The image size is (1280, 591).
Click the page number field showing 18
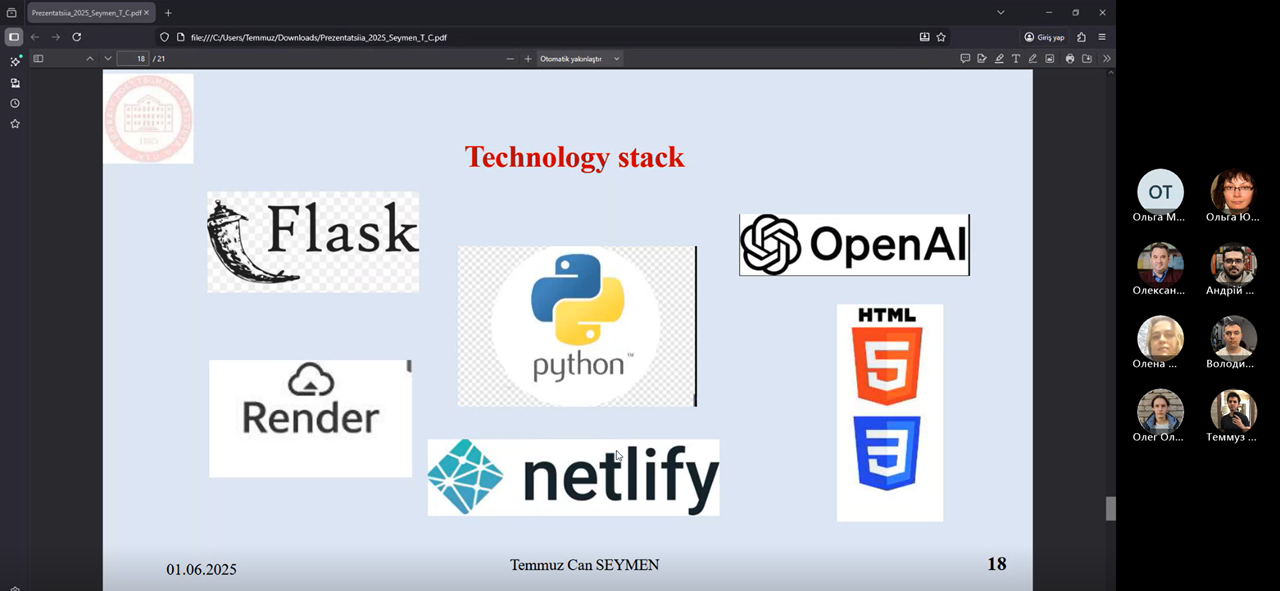pos(133,59)
